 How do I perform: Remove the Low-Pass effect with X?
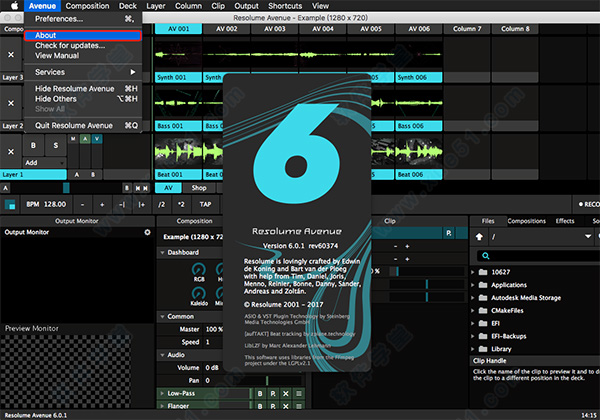coord(285,394)
